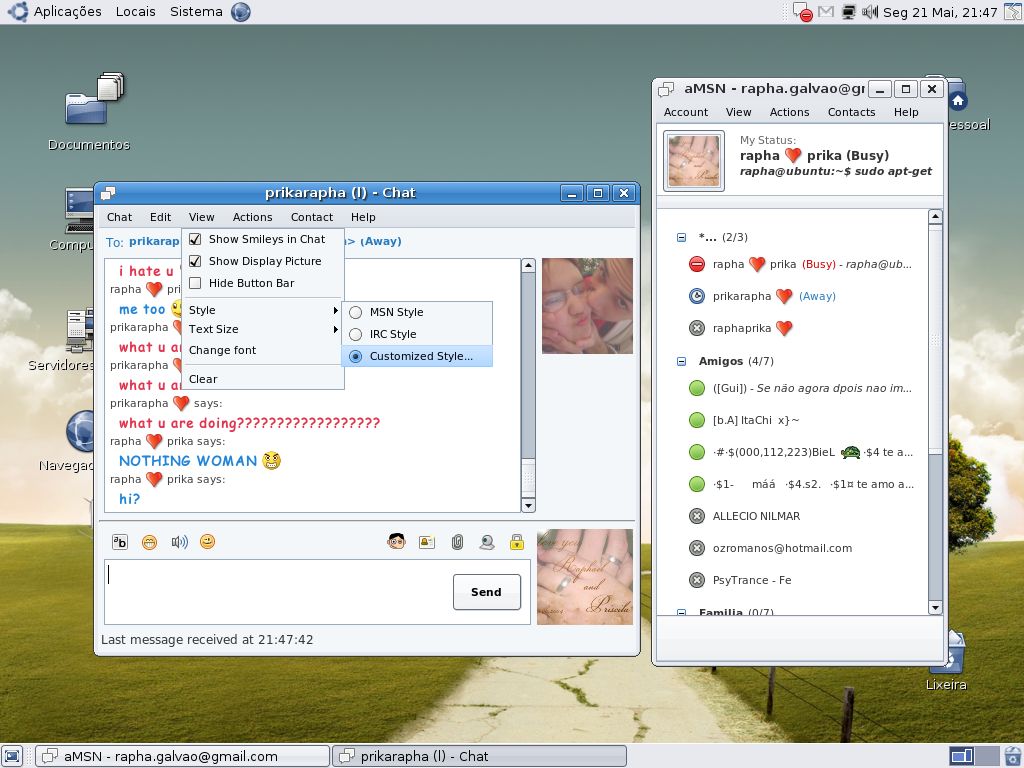Open the volume control in system tray
Viewport: 1024px width, 768px height.
coord(869,12)
